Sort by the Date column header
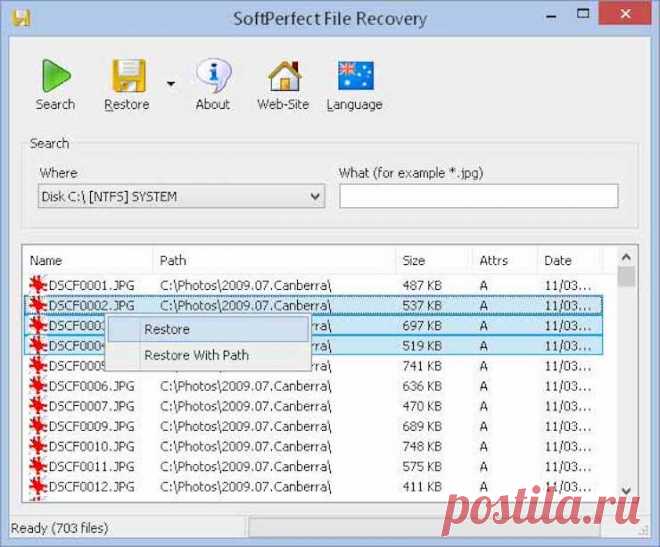This screenshot has width=660, height=547. pos(558,260)
